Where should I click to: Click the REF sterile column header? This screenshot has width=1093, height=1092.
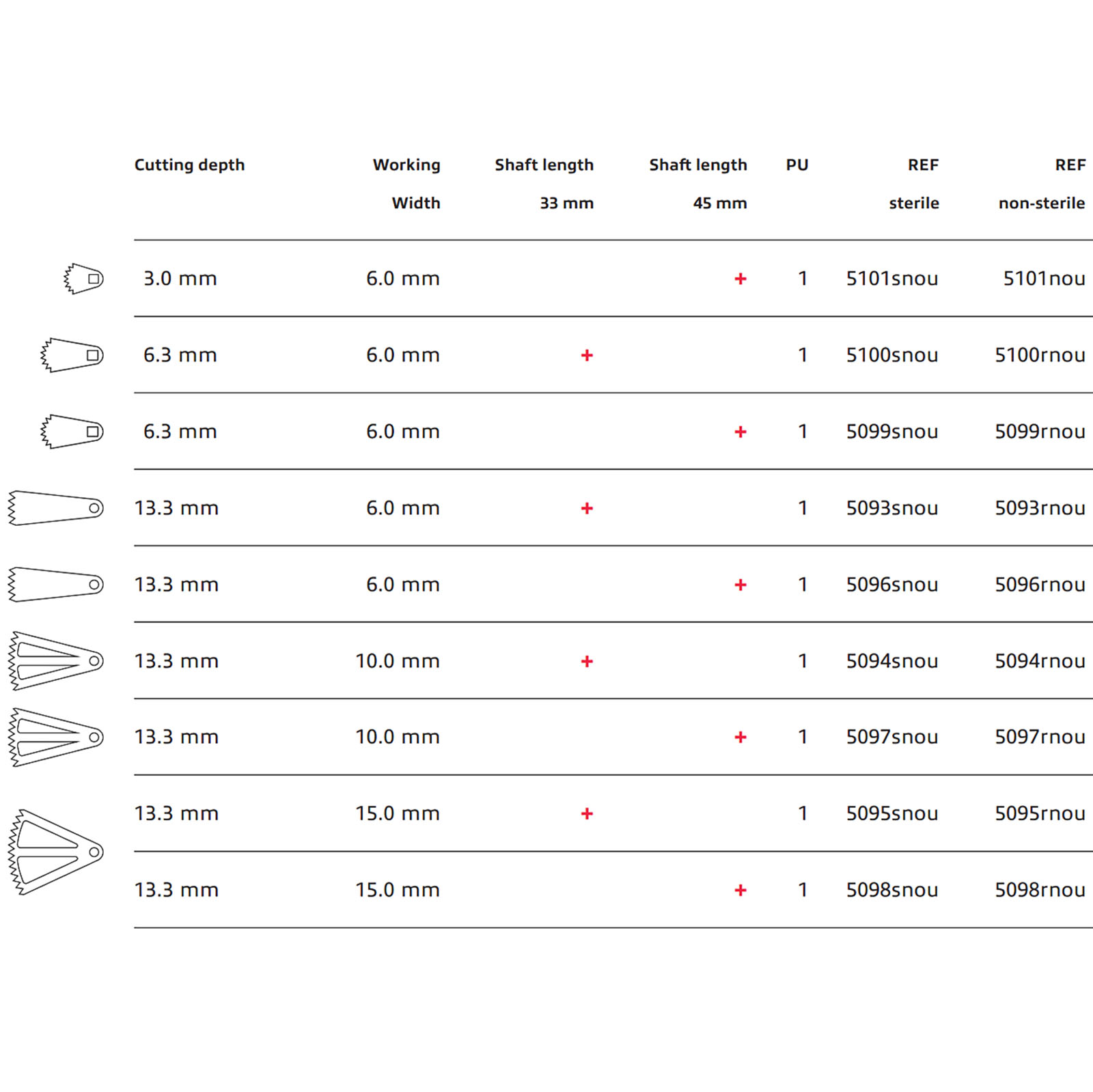pos(914,184)
